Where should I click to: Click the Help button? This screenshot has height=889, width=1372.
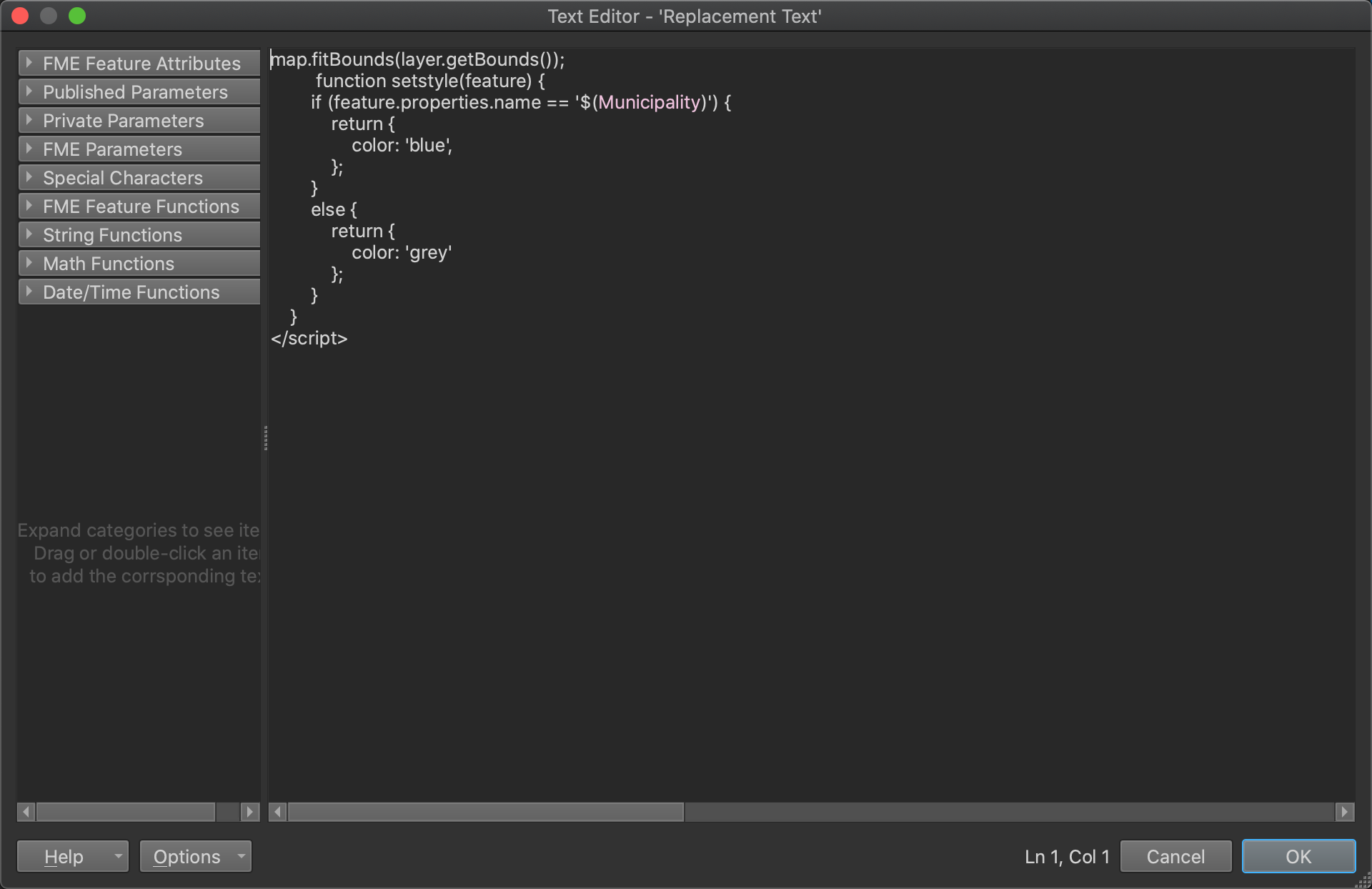pos(63,856)
